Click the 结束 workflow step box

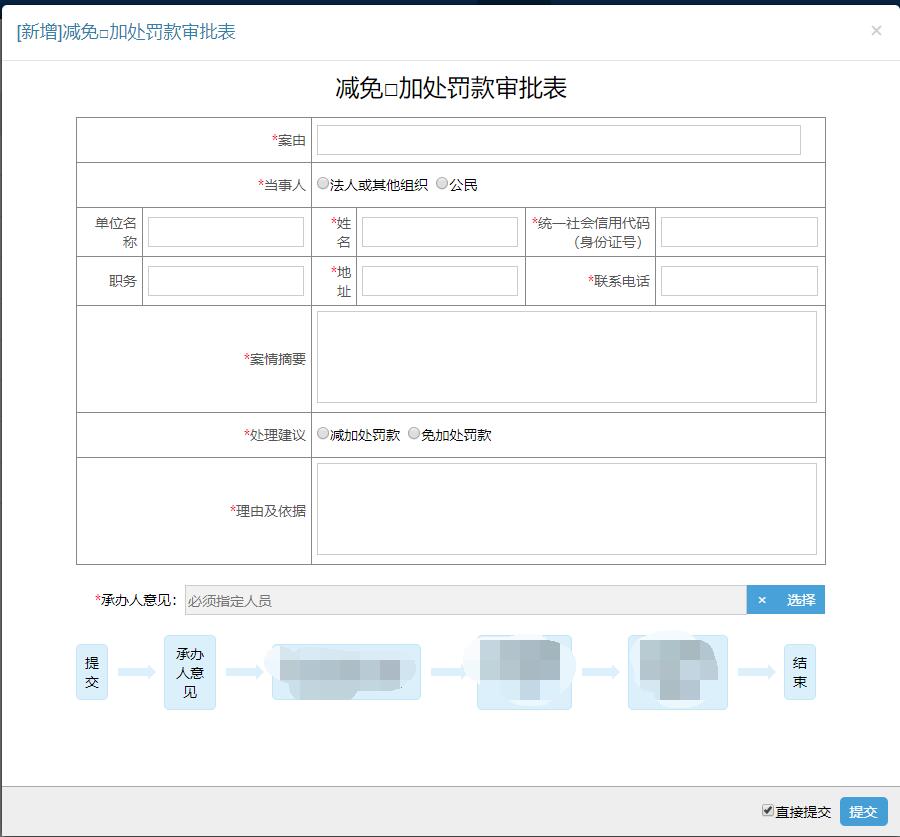click(800, 672)
